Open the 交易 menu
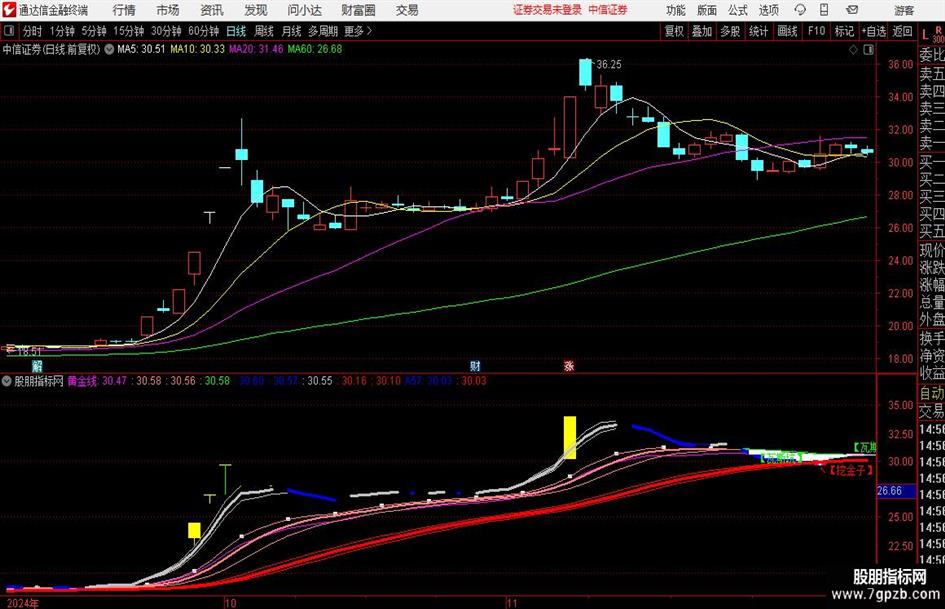Viewport: 945px width, 609px height. tap(407, 10)
